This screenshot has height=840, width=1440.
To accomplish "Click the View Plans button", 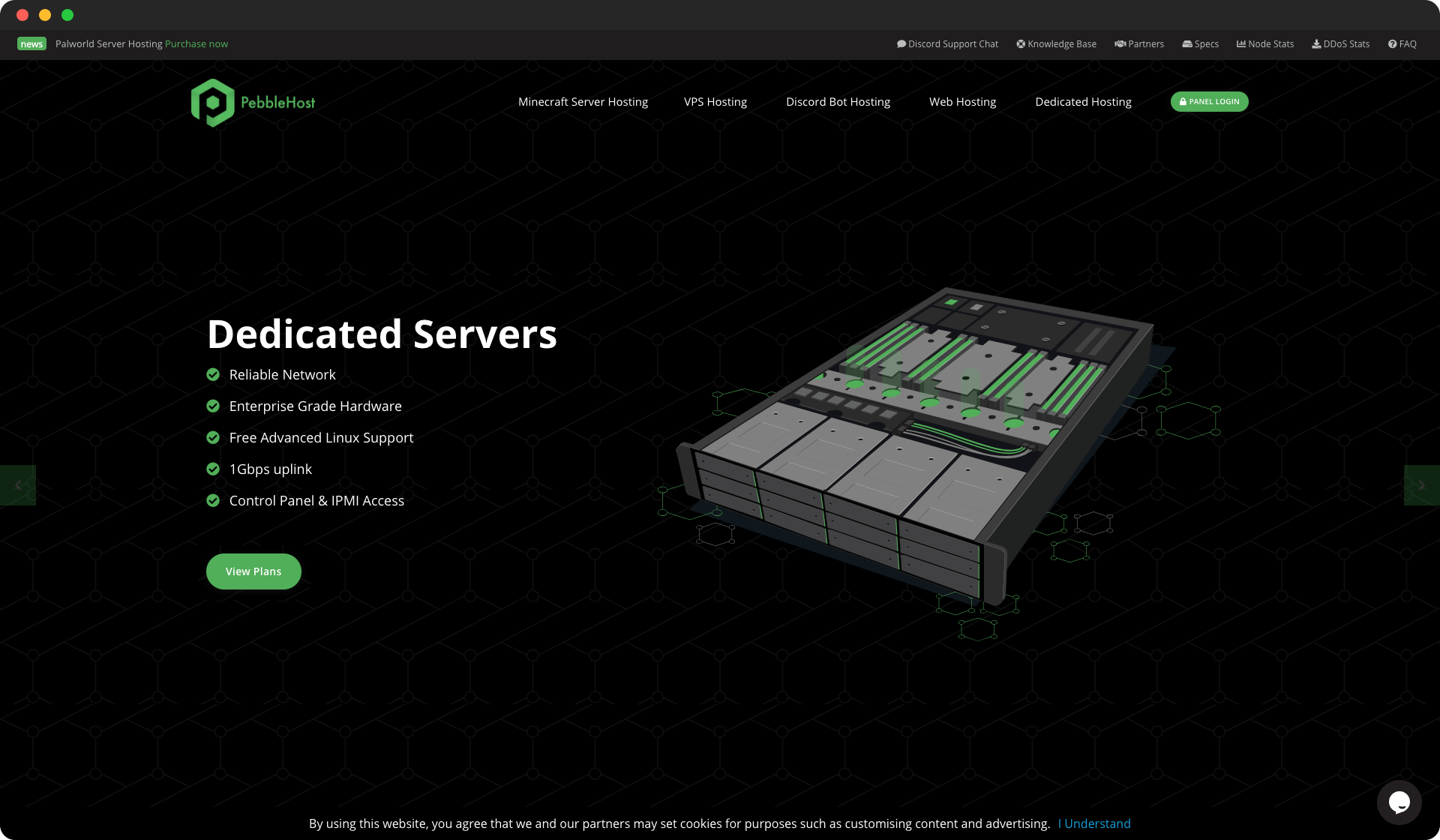I will [x=253, y=571].
